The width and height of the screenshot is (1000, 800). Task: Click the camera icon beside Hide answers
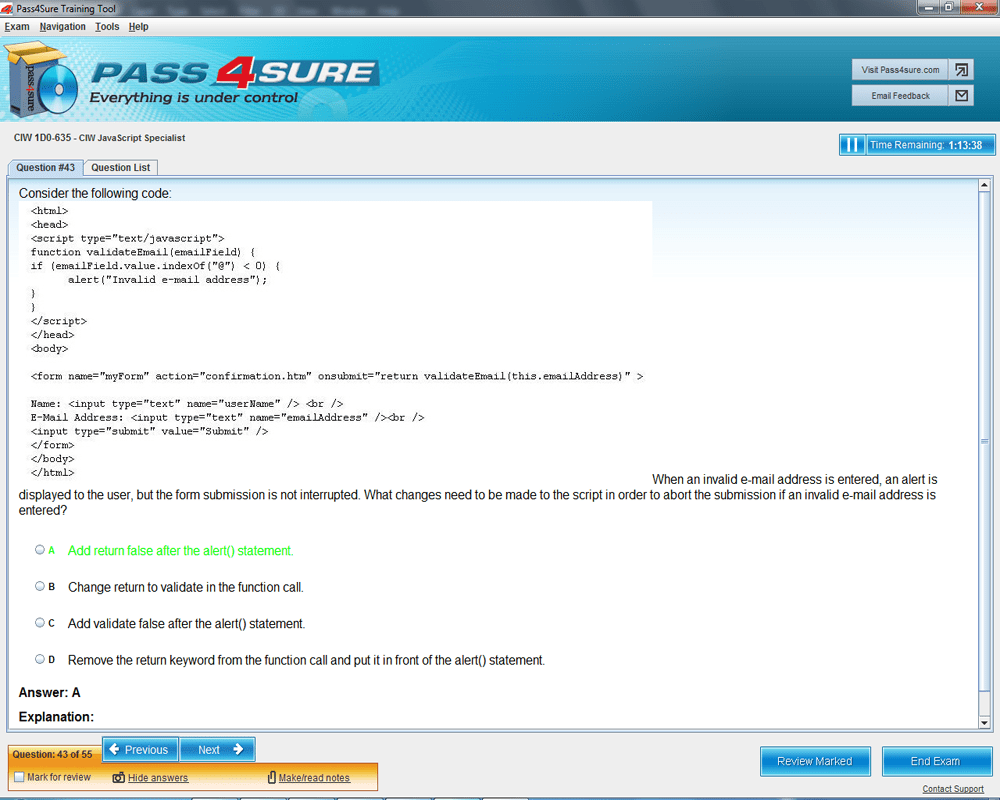tap(119, 778)
